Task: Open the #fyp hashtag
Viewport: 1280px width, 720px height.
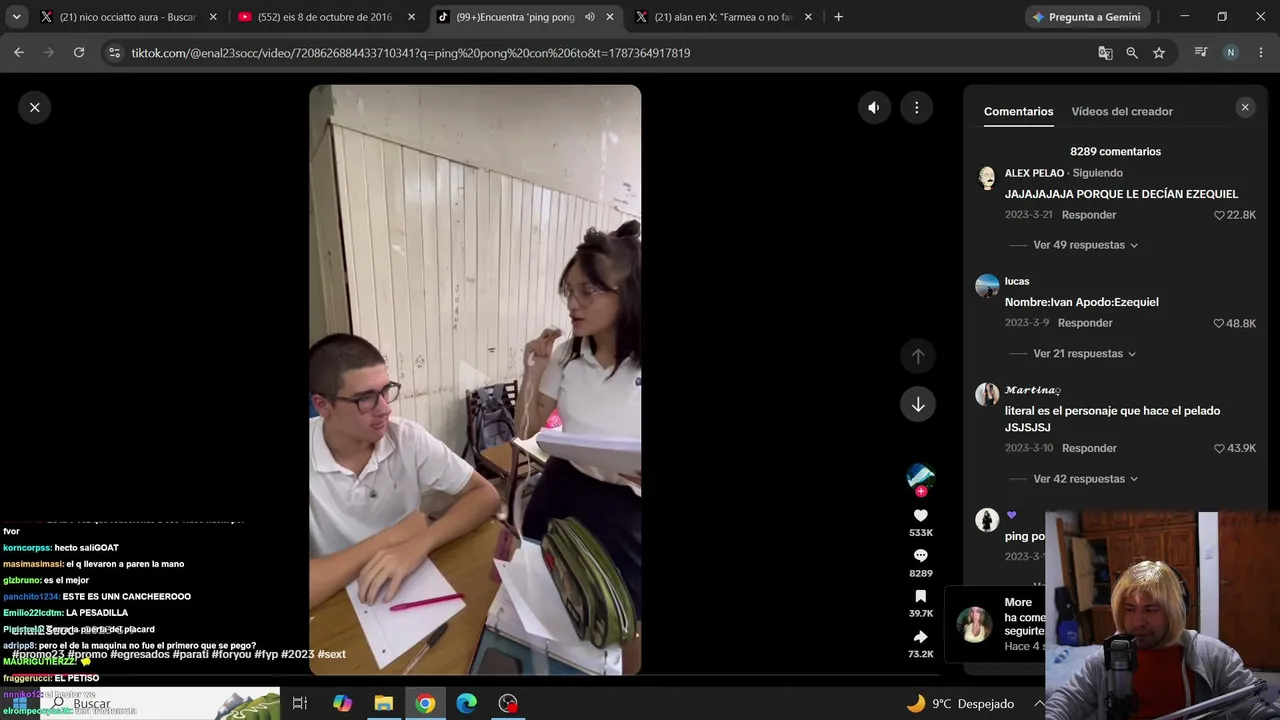Action: pyautogui.click(x=266, y=654)
